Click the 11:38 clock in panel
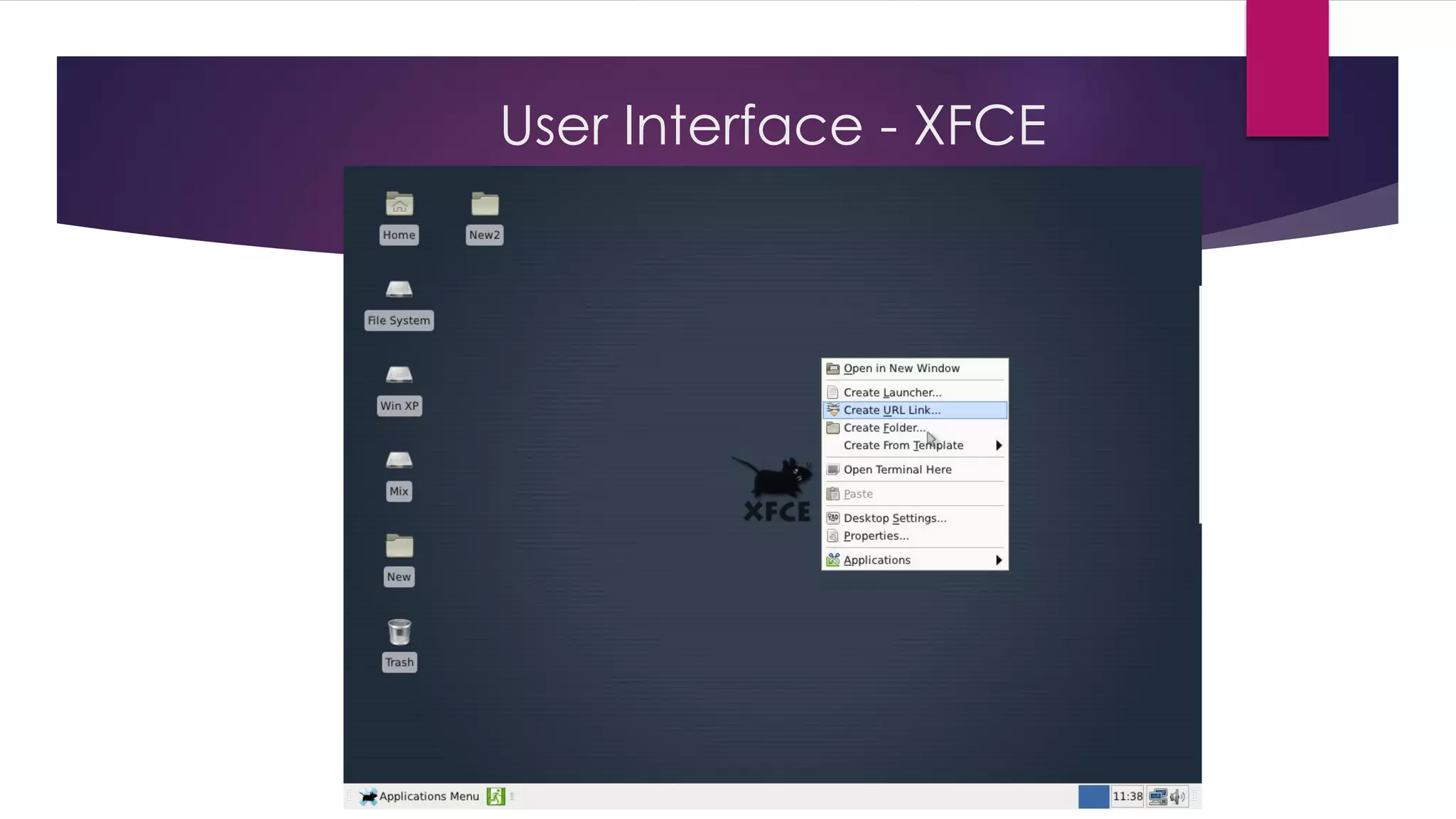Viewport: 1456px width, 819px height. click(1127, 796)
